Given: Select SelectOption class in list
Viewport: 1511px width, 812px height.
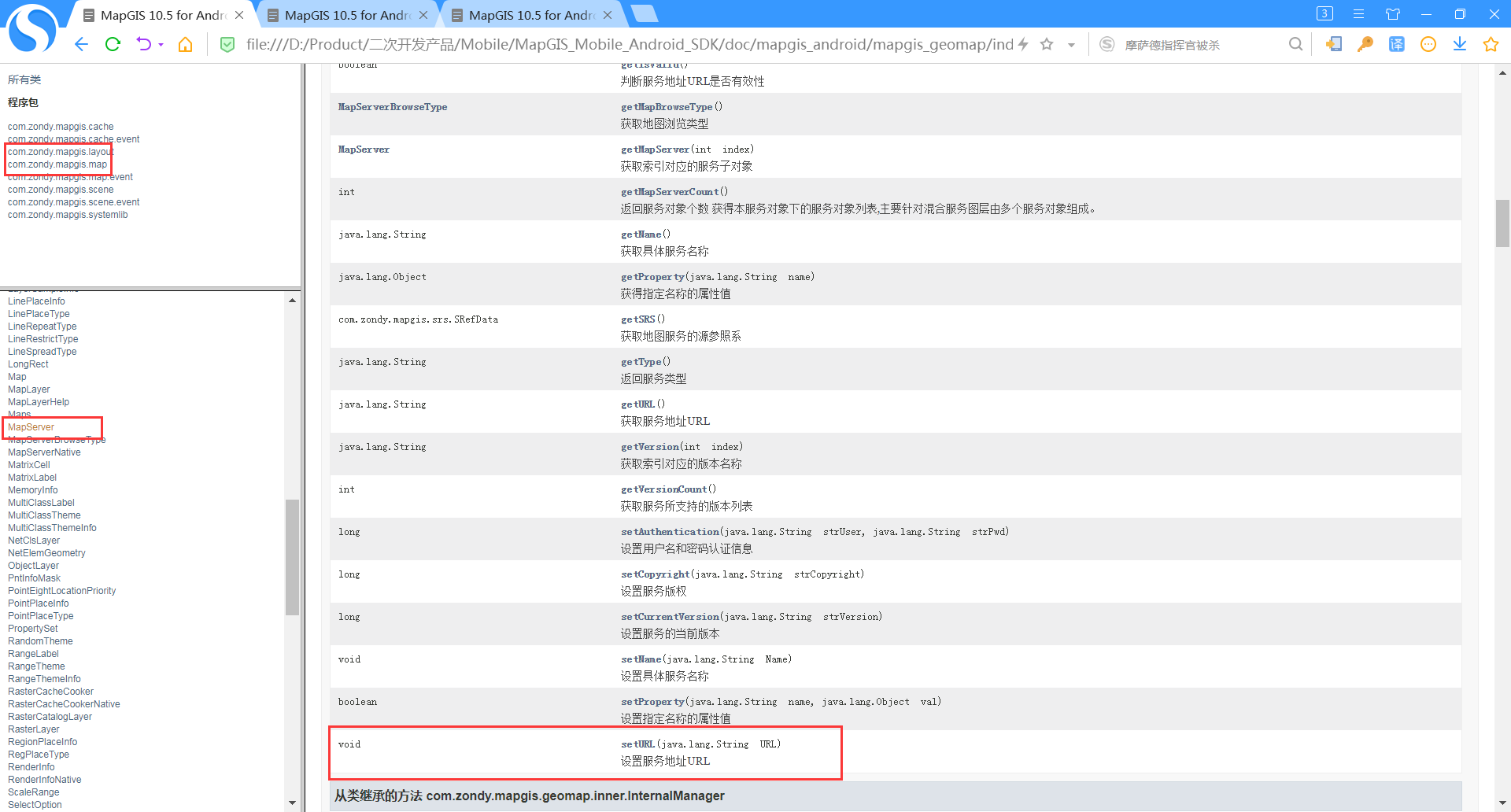Looking at the screenshot, I should click(35, 805).
